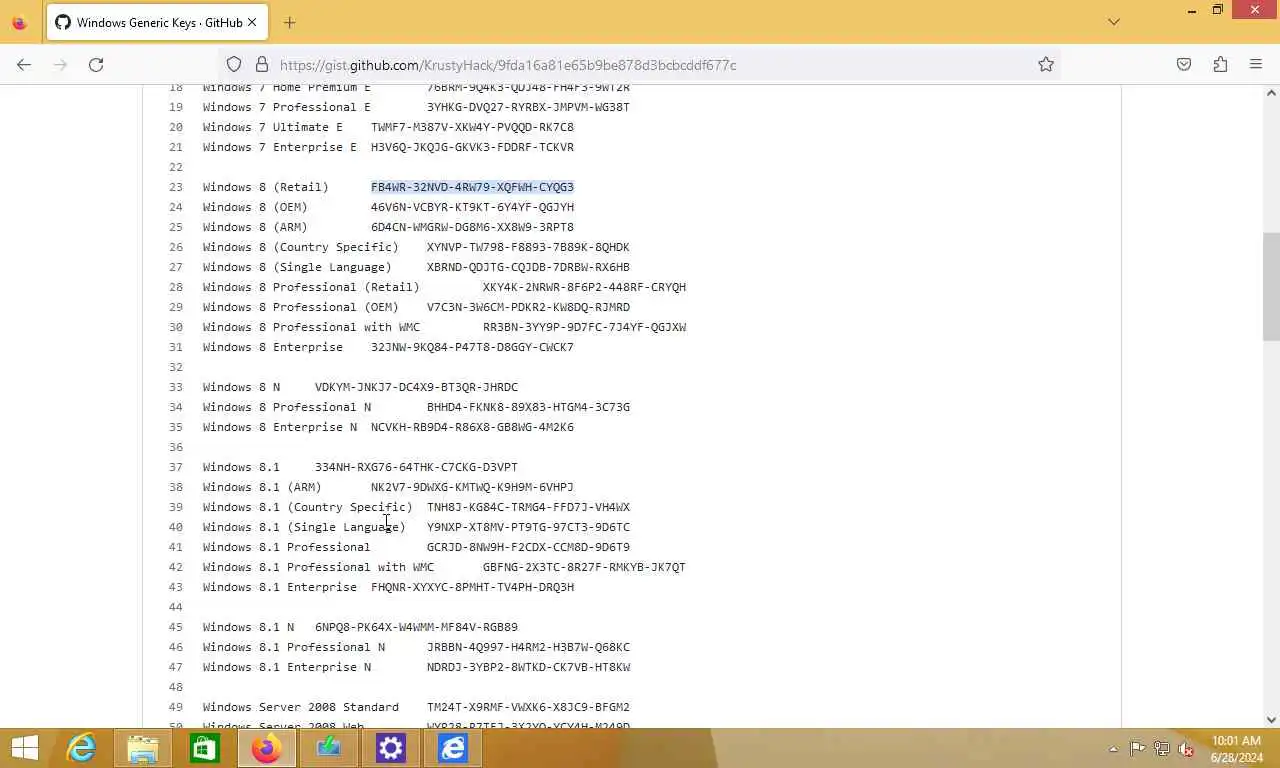
Task: Click line number 45 in gist
Action: coord(176,627)
